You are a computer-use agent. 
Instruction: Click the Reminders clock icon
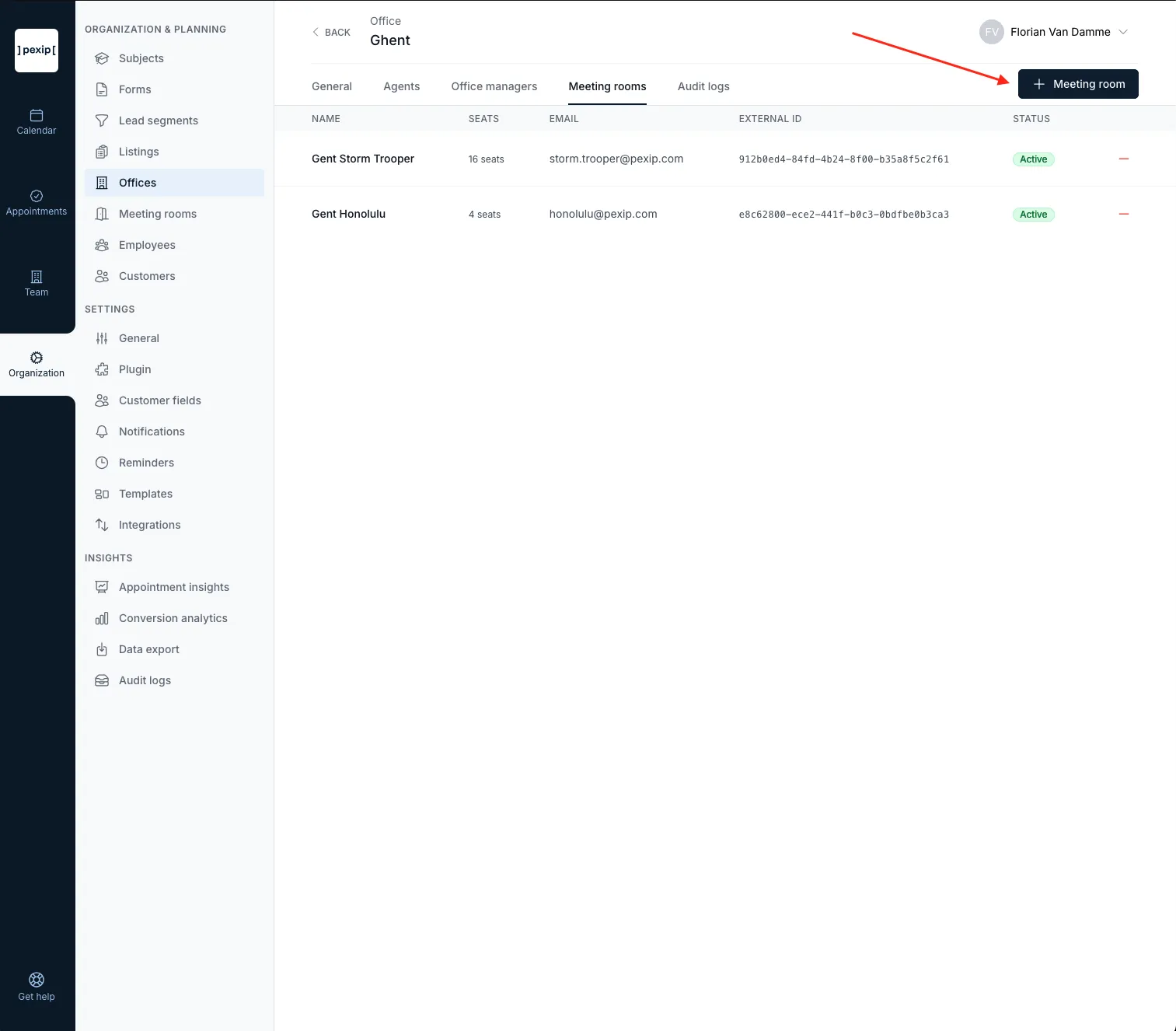[102, 463]
